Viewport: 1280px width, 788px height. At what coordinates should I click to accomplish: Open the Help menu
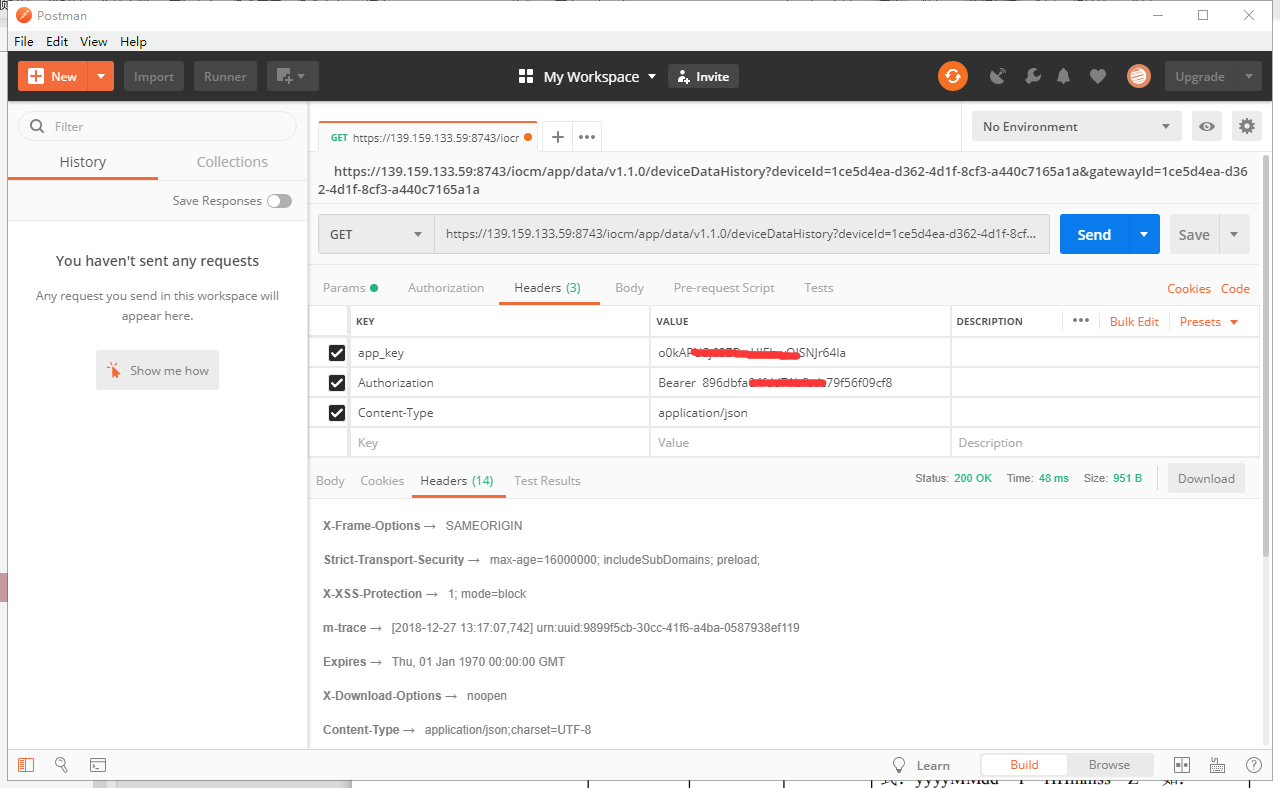133,41
